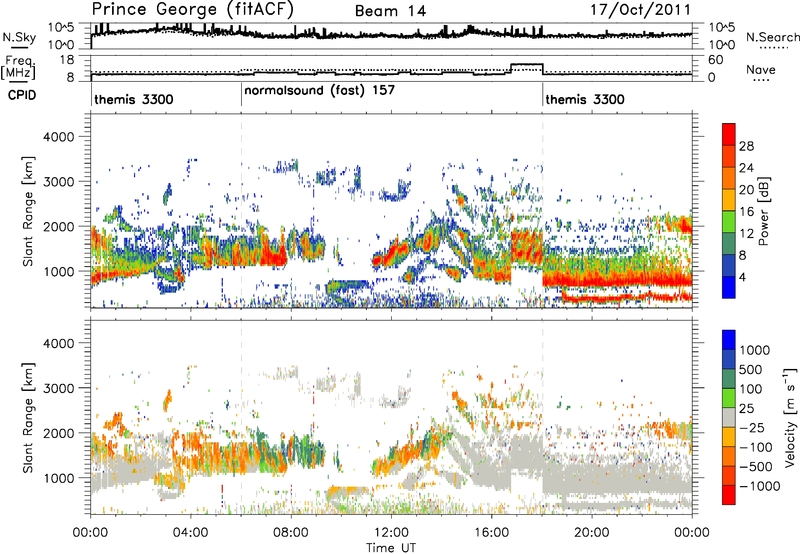Click the '16:00' time axis tick label
The height and width of the screenshot is (554, 800).
(491, 533)
